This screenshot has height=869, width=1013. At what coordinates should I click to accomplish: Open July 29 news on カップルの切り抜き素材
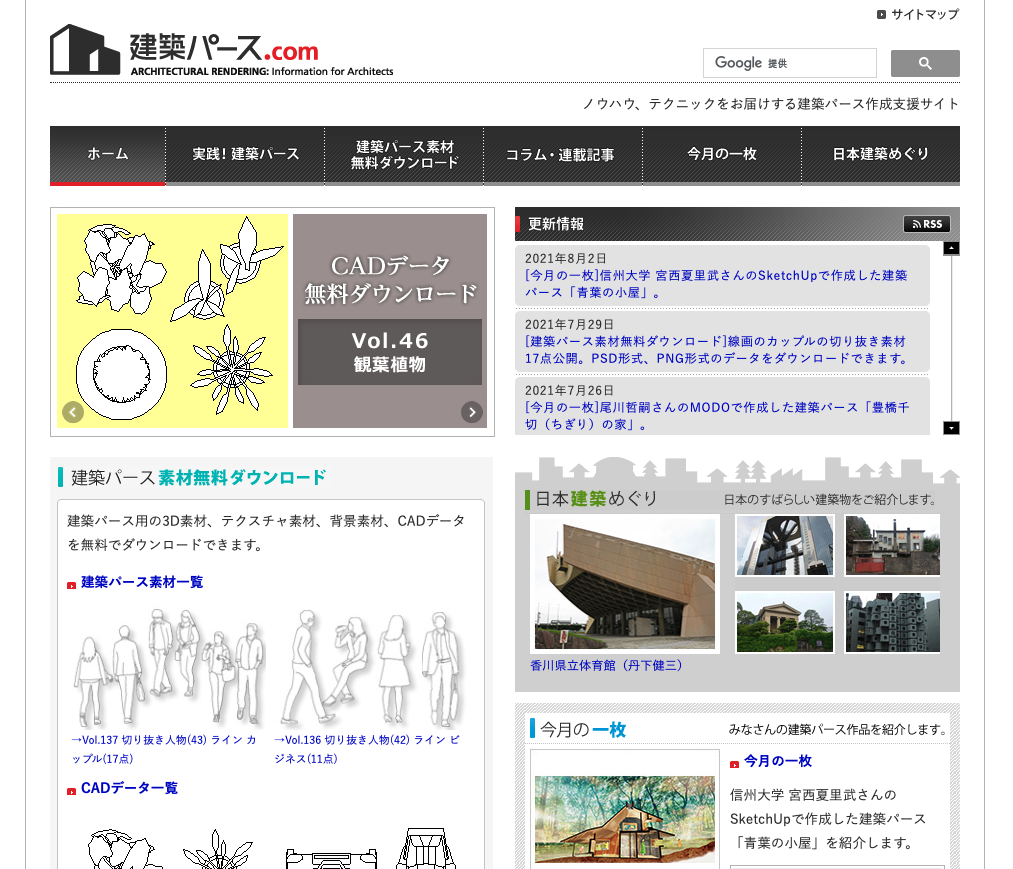pos(716,350)
